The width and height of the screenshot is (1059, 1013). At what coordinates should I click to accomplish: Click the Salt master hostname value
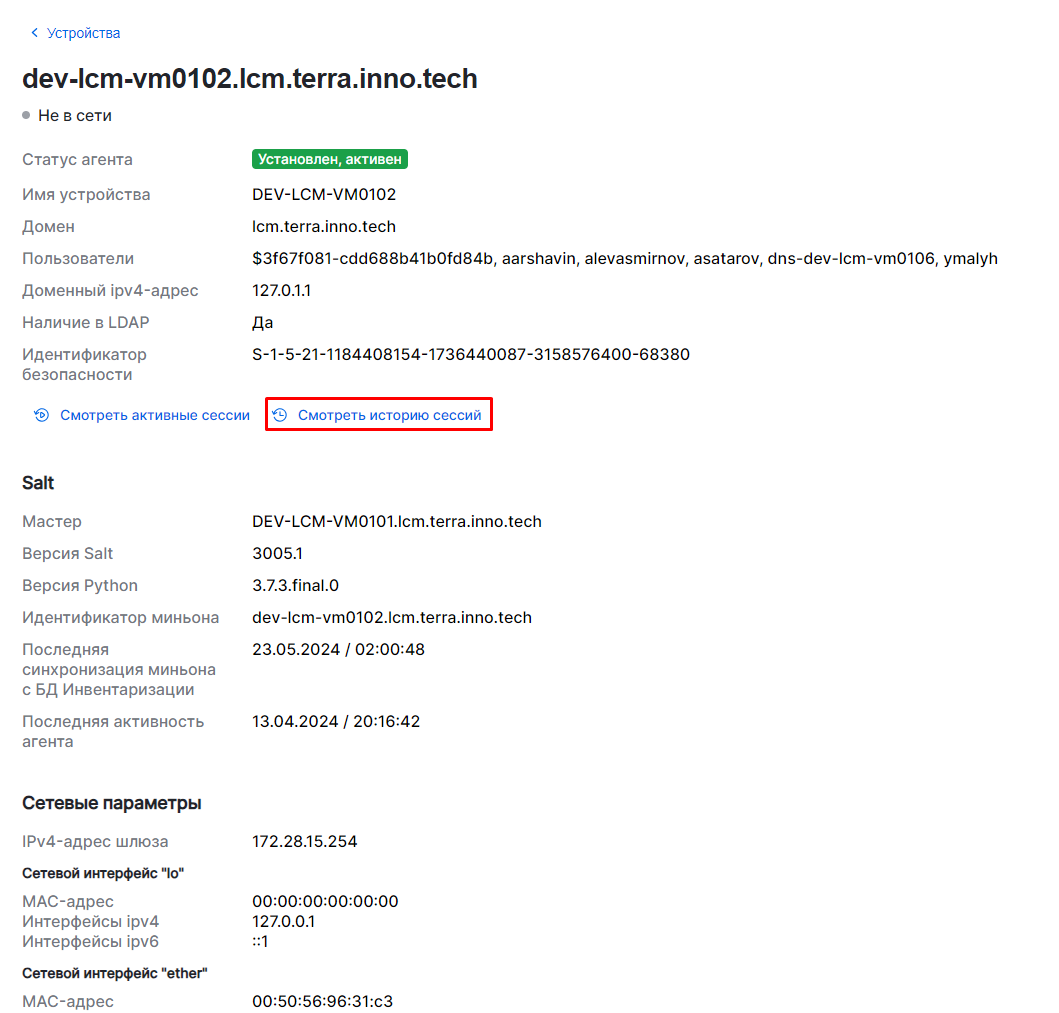click(x=396, y=521)
